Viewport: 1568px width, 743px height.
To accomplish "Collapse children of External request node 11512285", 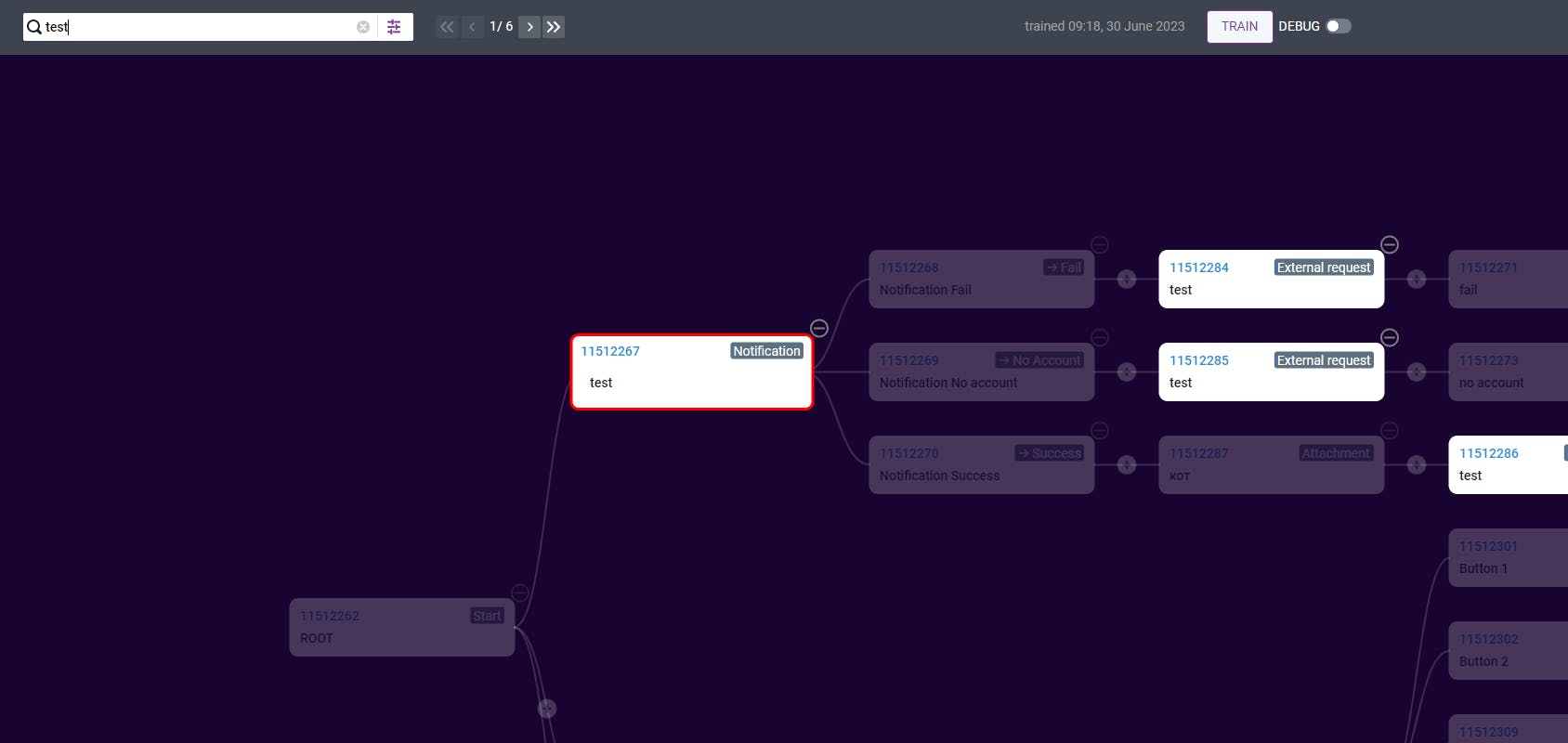I will [1390, 337].
